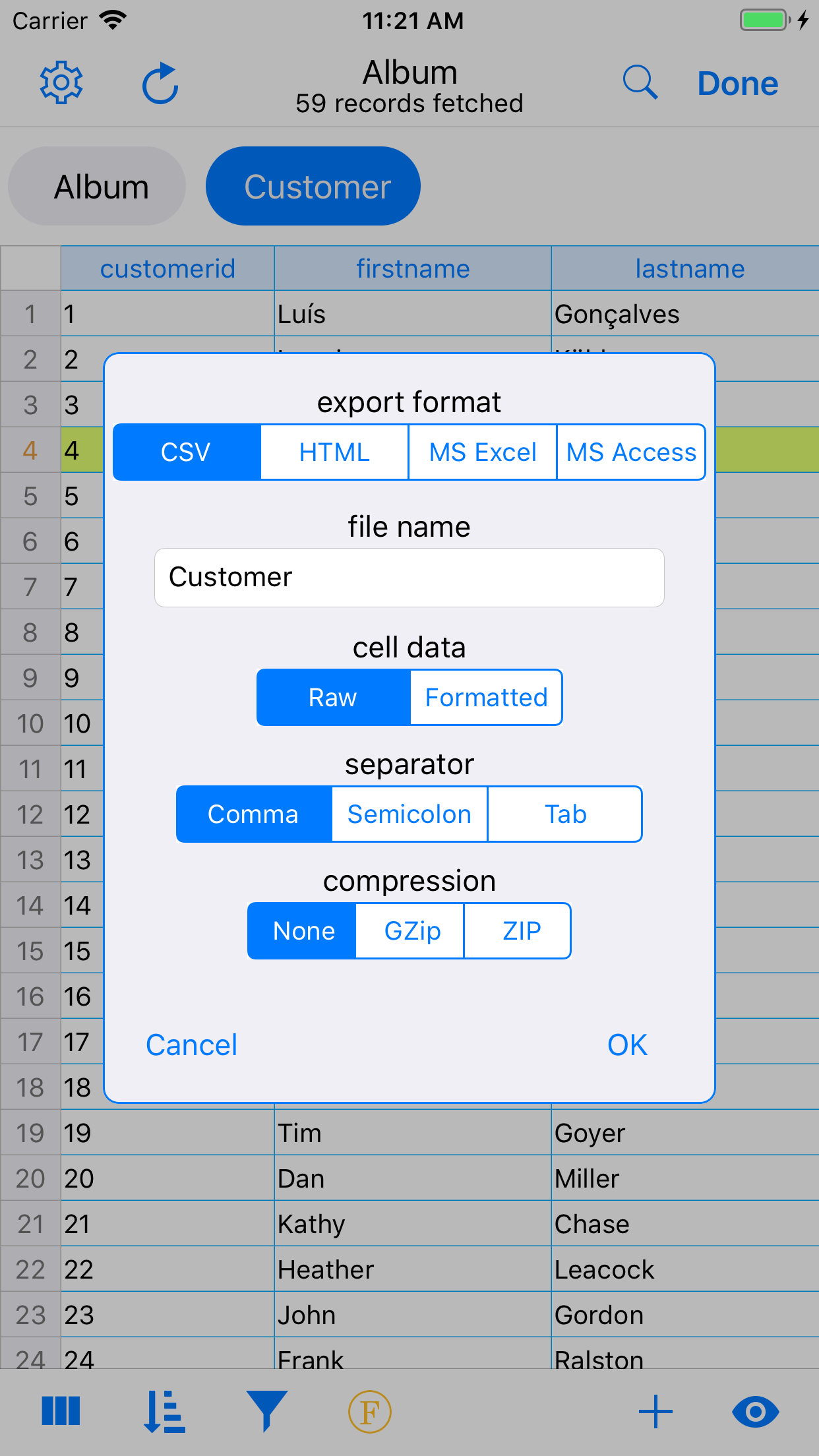This screenshot has width=819, height=1456.
Task: Select Formatted cell data
Action: click(485, 697)
